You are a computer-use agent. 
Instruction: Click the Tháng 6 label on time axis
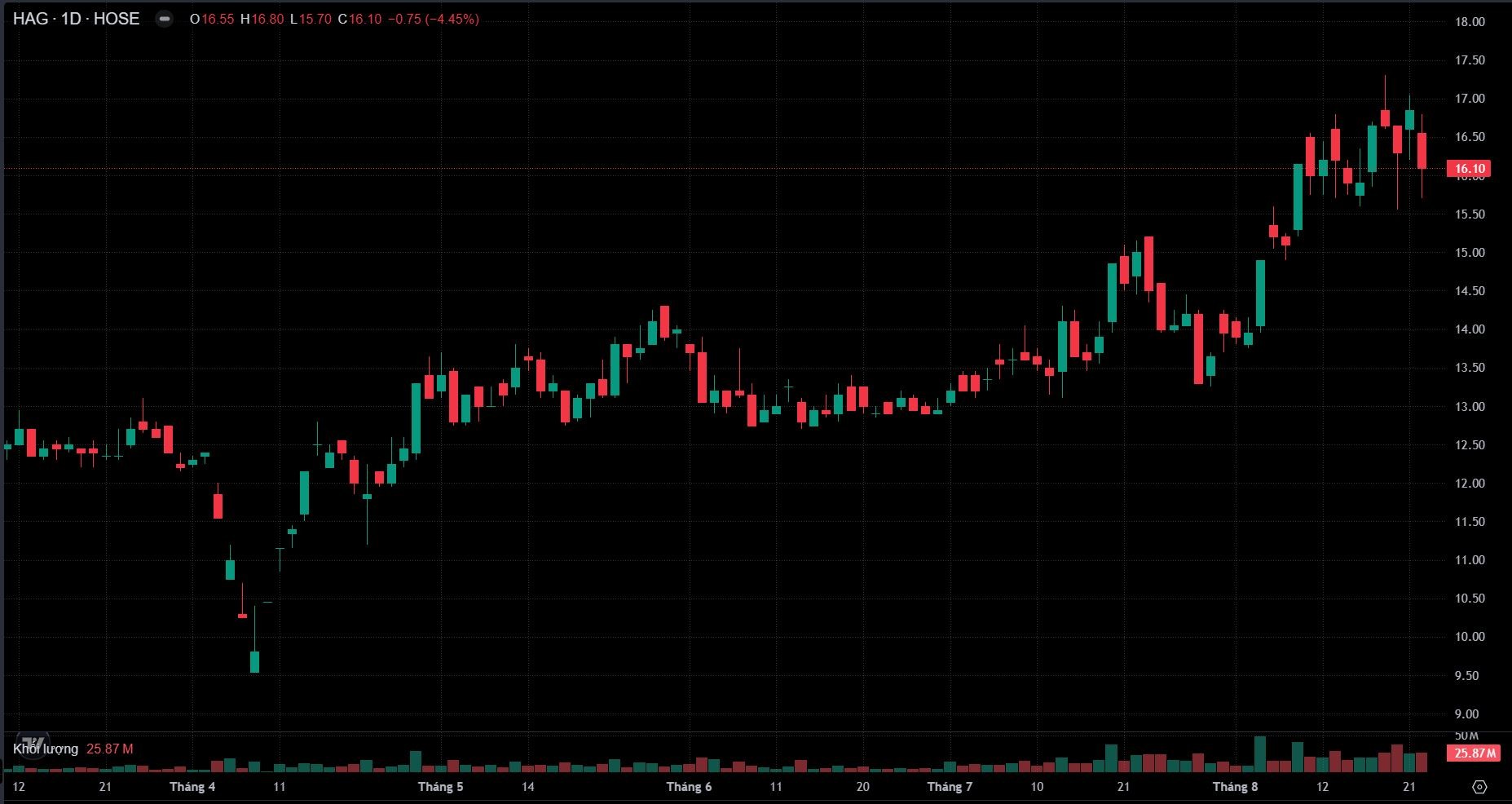pyautogui.click(x=689, y=787)
